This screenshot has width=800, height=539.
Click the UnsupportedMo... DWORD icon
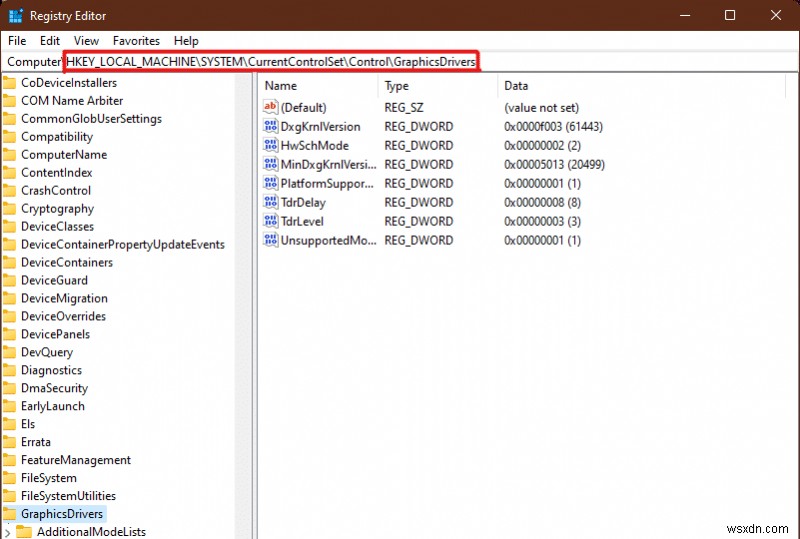pyautogui.click(x=270, y=240)
